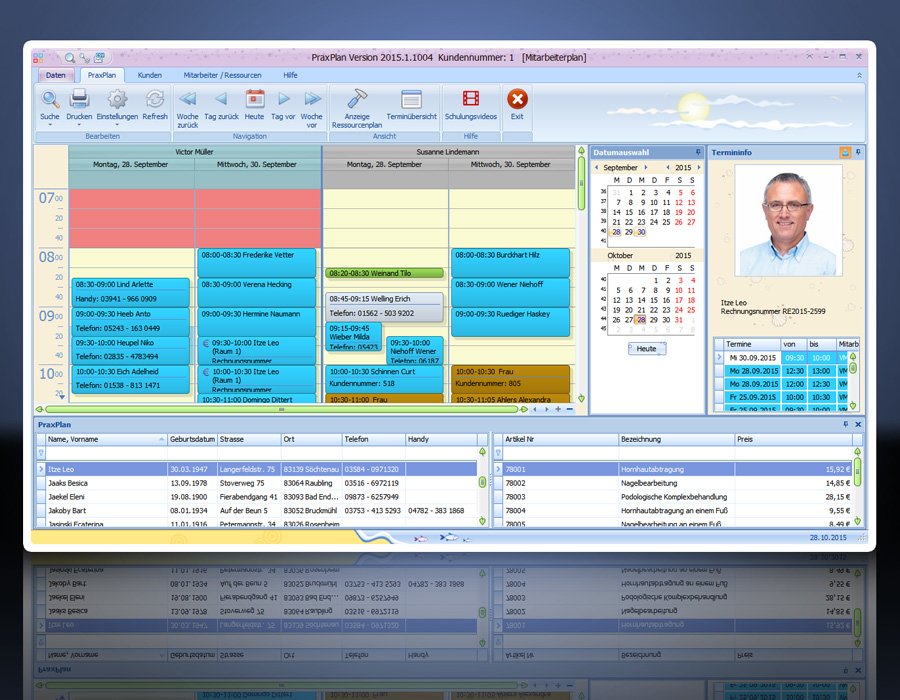The image size is (900, 700).
Task: Pin the Termininfo panel
Action: [858, 152]
